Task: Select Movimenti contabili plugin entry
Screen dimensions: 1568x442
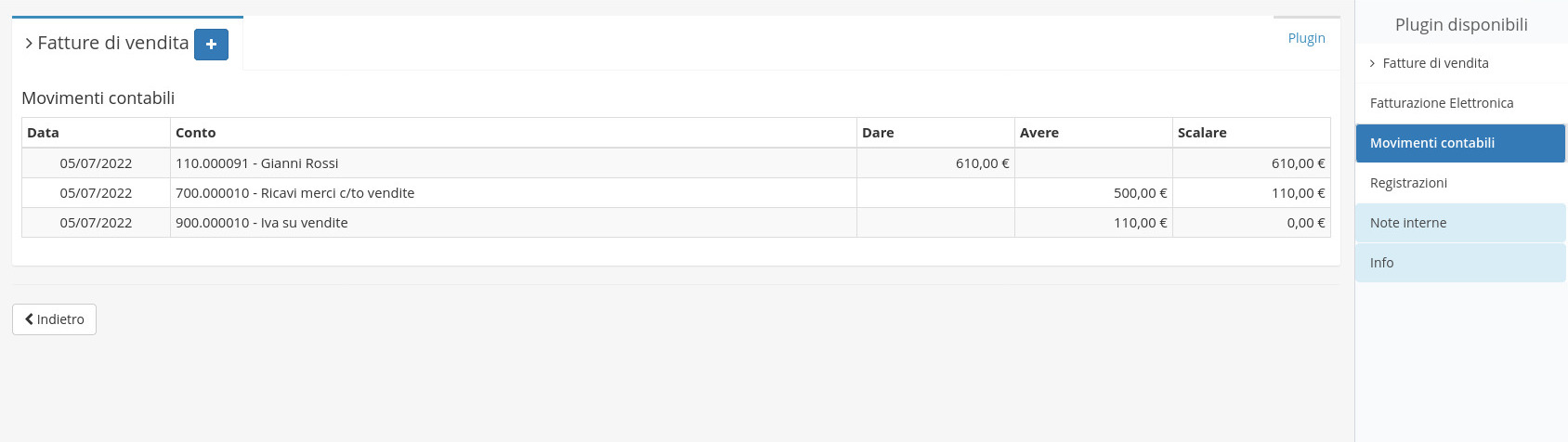Action: pos(1460,143)
